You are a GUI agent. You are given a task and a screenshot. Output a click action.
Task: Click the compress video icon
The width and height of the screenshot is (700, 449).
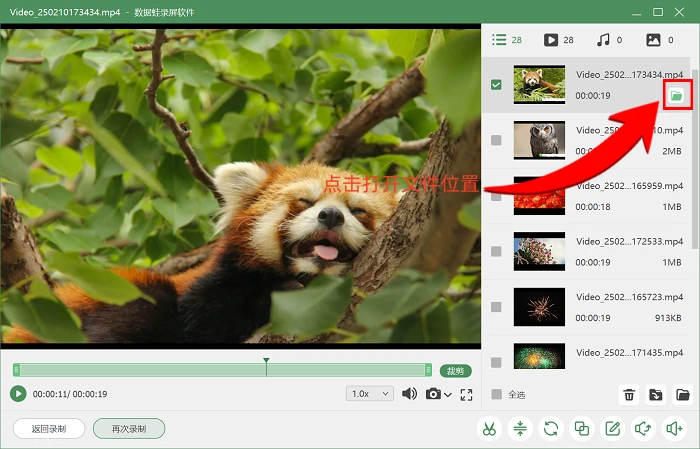point(520,429)
